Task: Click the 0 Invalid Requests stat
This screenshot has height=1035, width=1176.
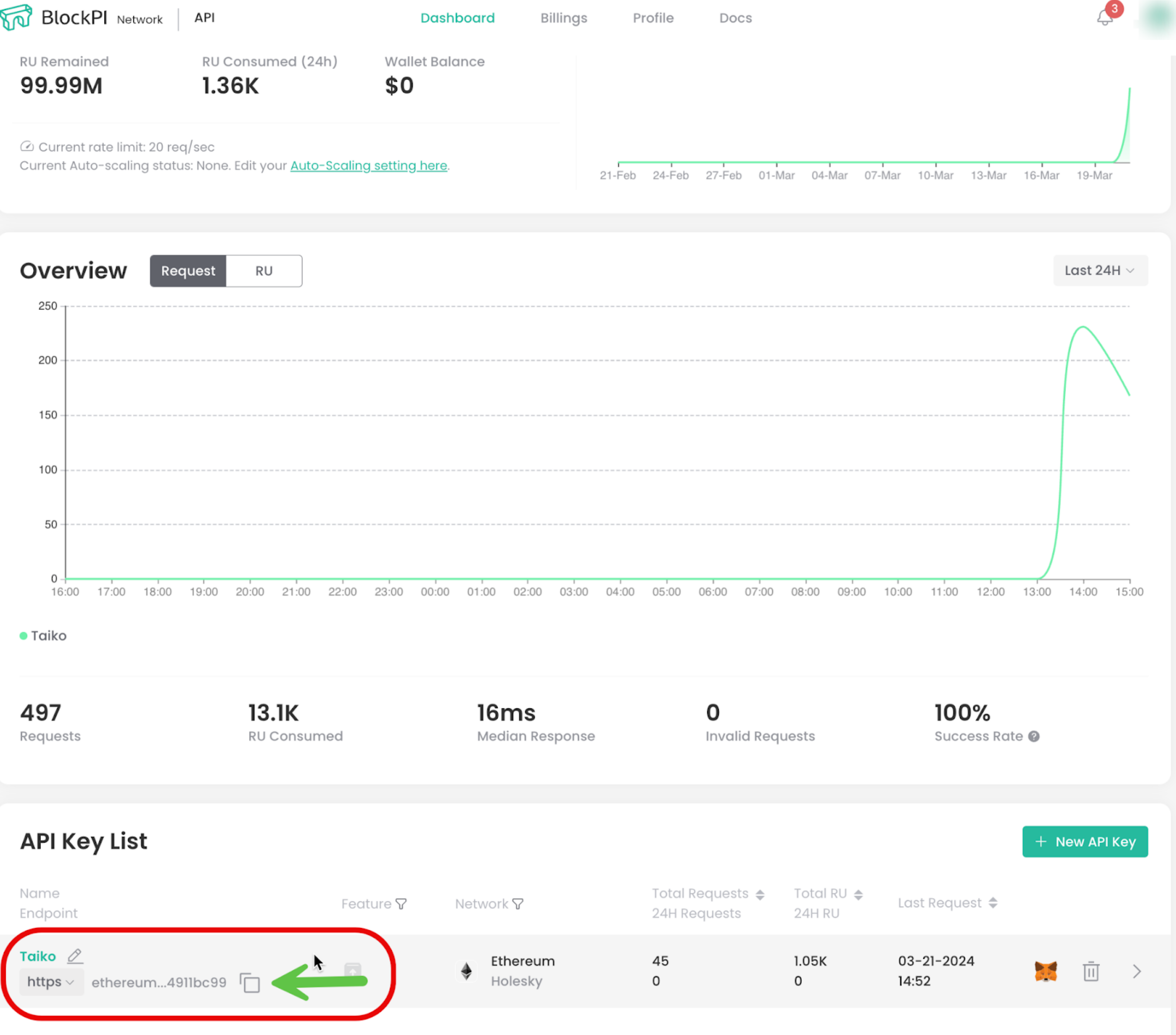Action: pyautogui.click(x=713, y=713)
